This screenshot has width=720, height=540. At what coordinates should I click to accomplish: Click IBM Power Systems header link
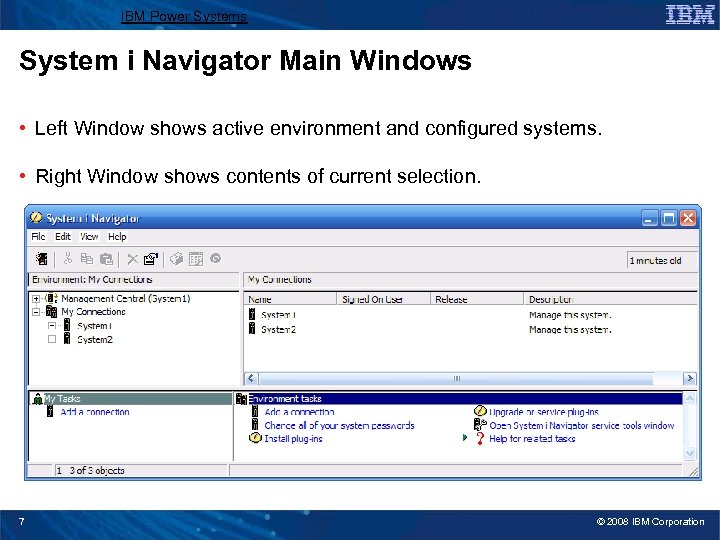click(184, 17)
